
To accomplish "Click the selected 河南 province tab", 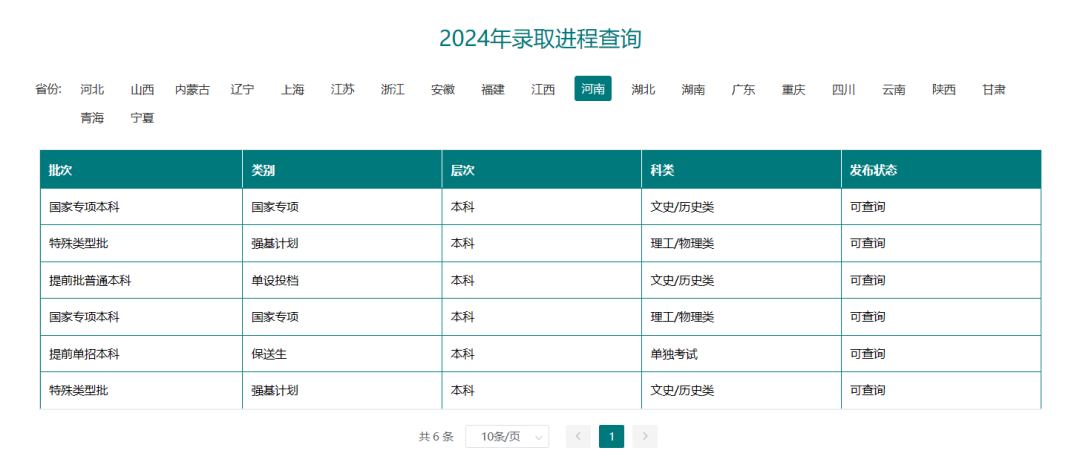I will (x=593, y=89).
